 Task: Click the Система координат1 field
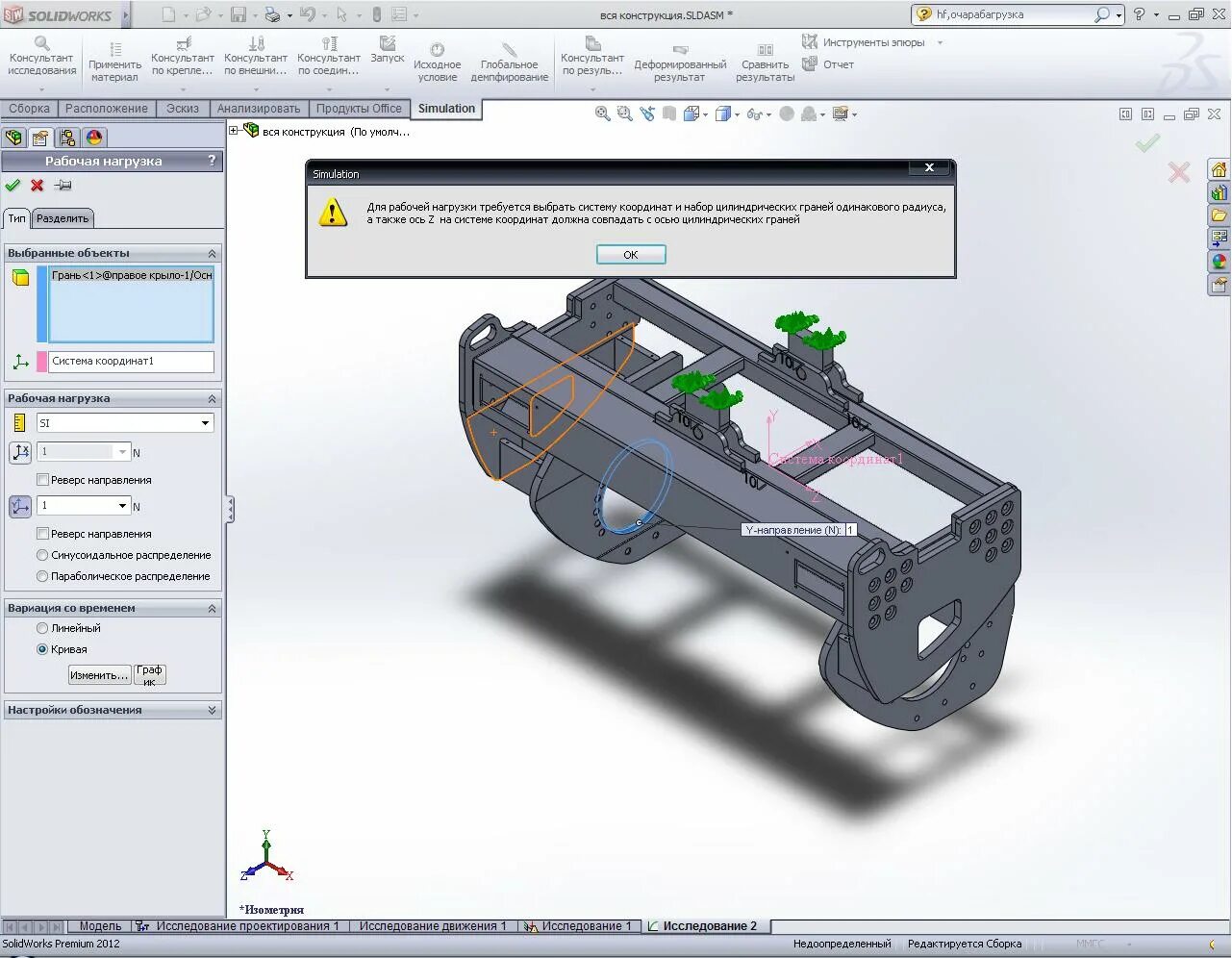(132, 362)
